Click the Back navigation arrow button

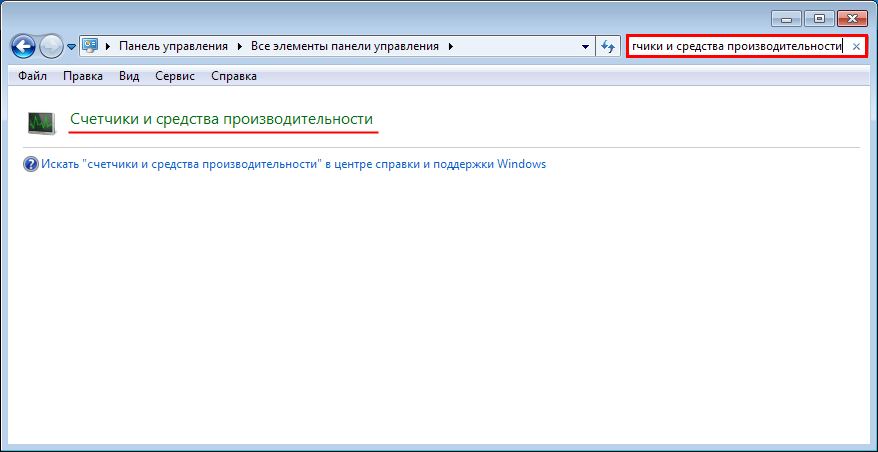23,46
